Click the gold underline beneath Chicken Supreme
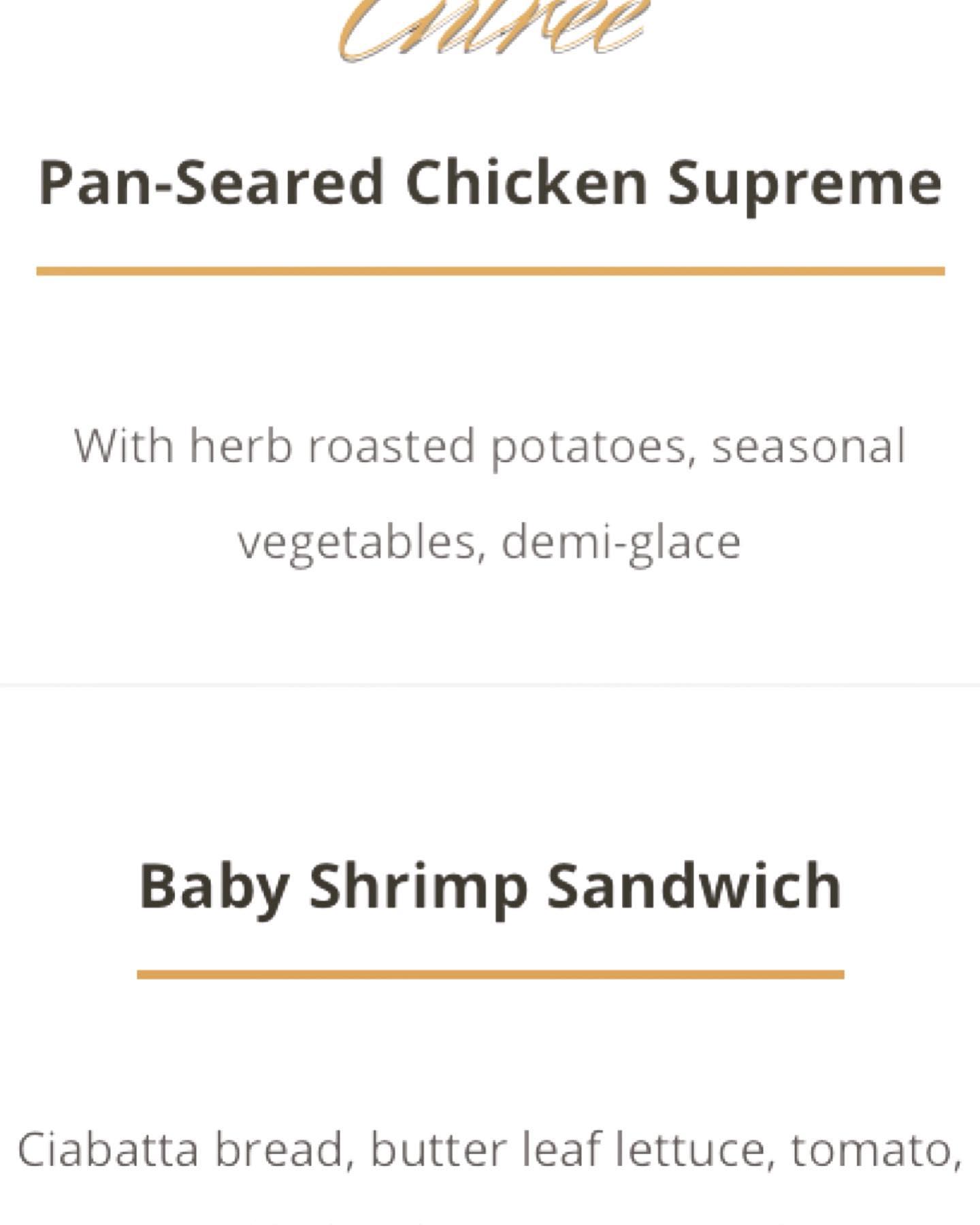This screenshot has width=980, height=1225. (490, 272)
